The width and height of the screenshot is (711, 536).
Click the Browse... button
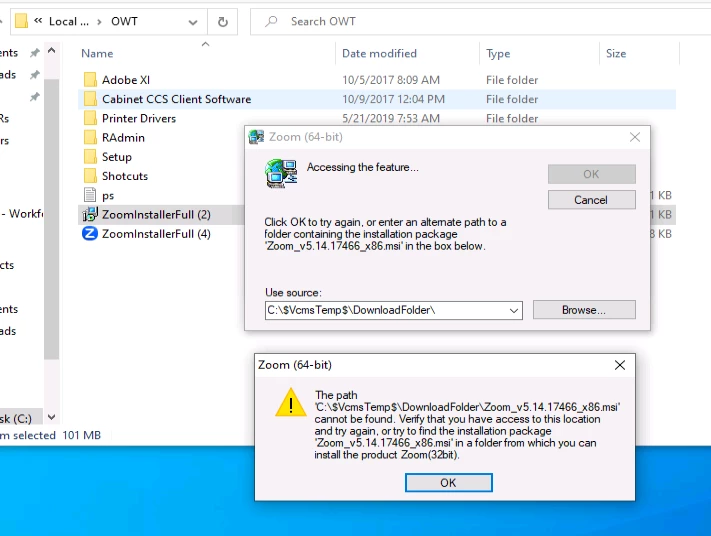[584, 310]
